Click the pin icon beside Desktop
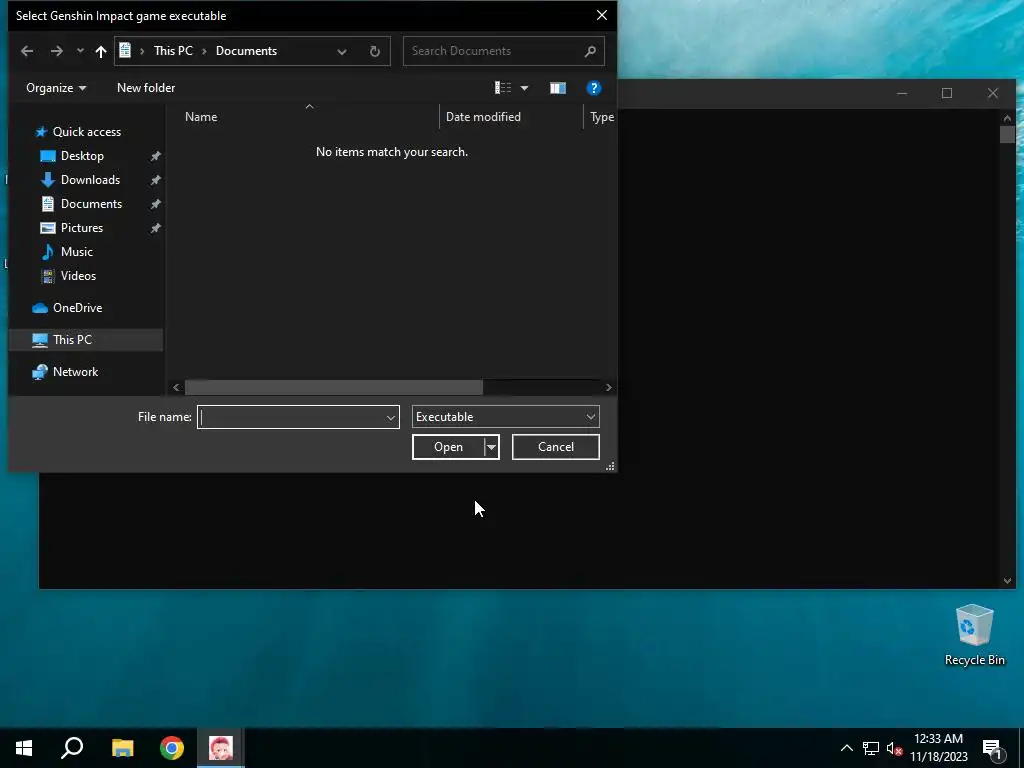This screenshot has height=768, width=1024. tap(155, 156)
